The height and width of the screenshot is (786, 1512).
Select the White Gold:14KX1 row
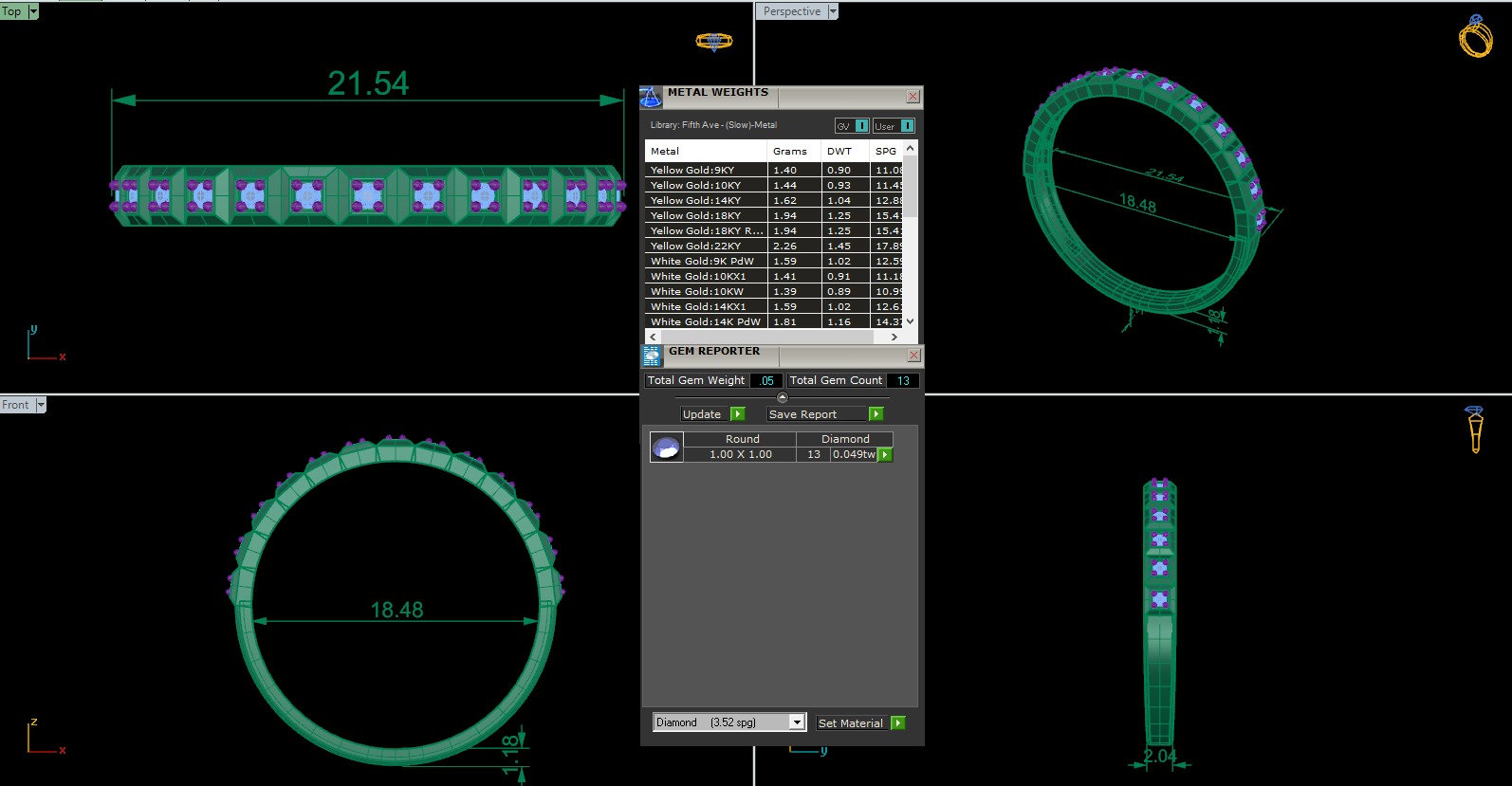pyautogui.click(x=774, y=307)
